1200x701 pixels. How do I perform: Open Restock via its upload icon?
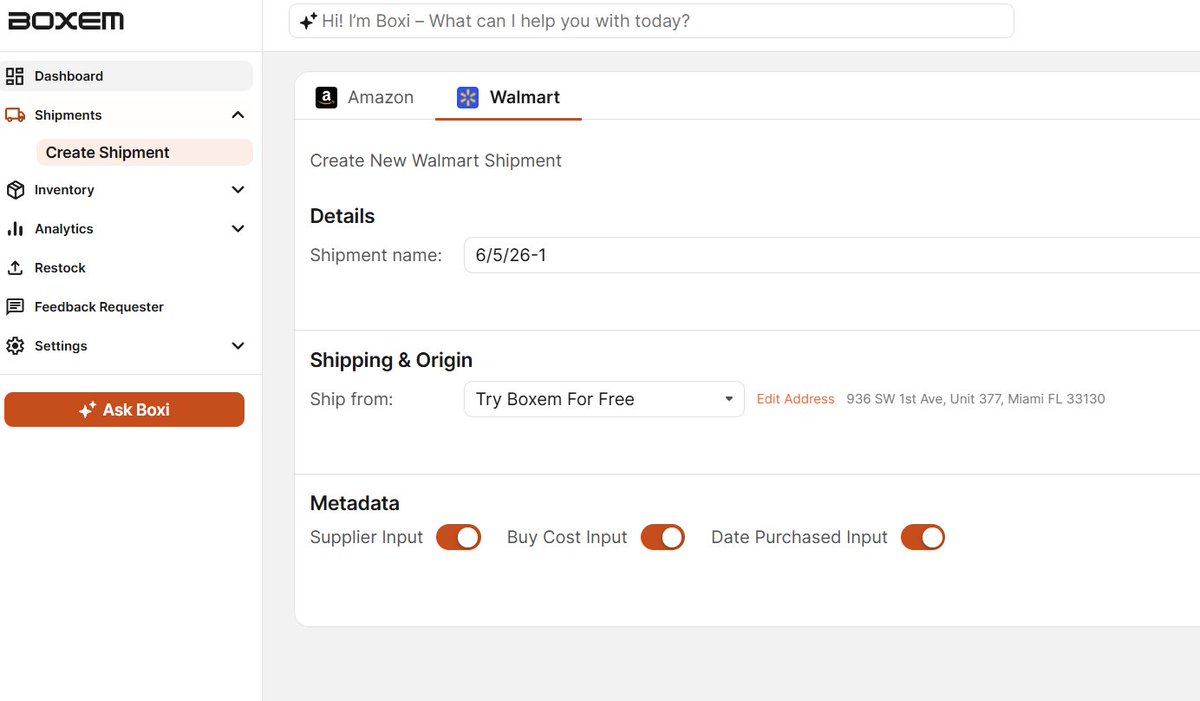point(15,268)
